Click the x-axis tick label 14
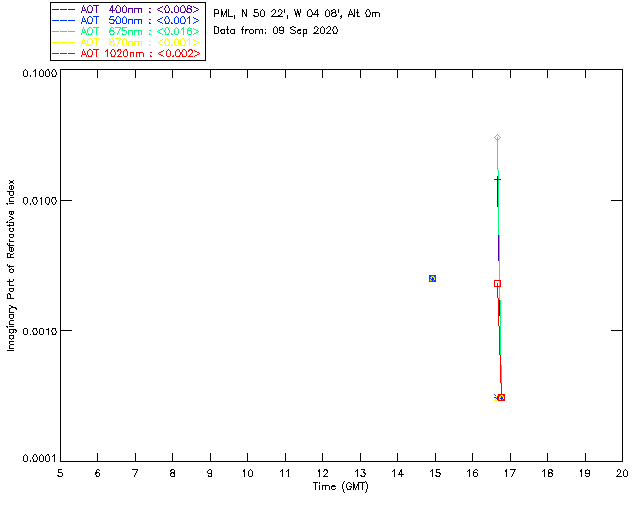The image size is (640, 512). click(x=398, y=473)
